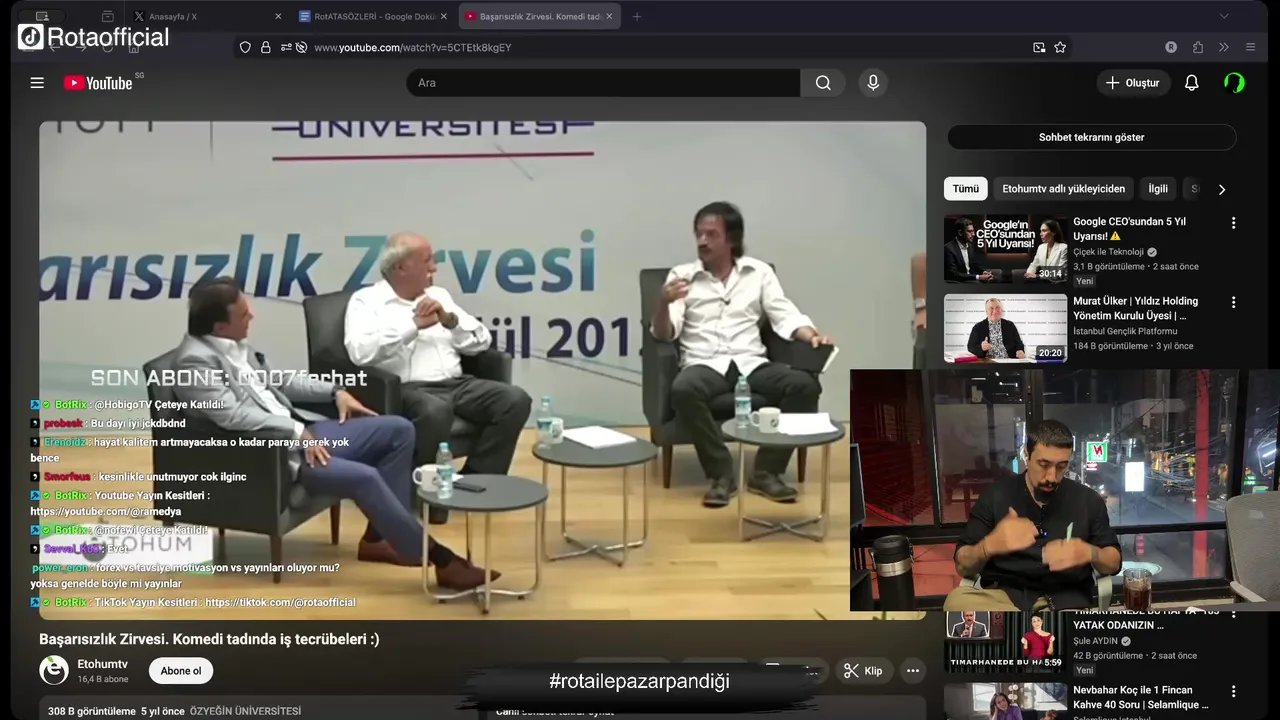Select the İlgili filter chip

(1158, 188)
